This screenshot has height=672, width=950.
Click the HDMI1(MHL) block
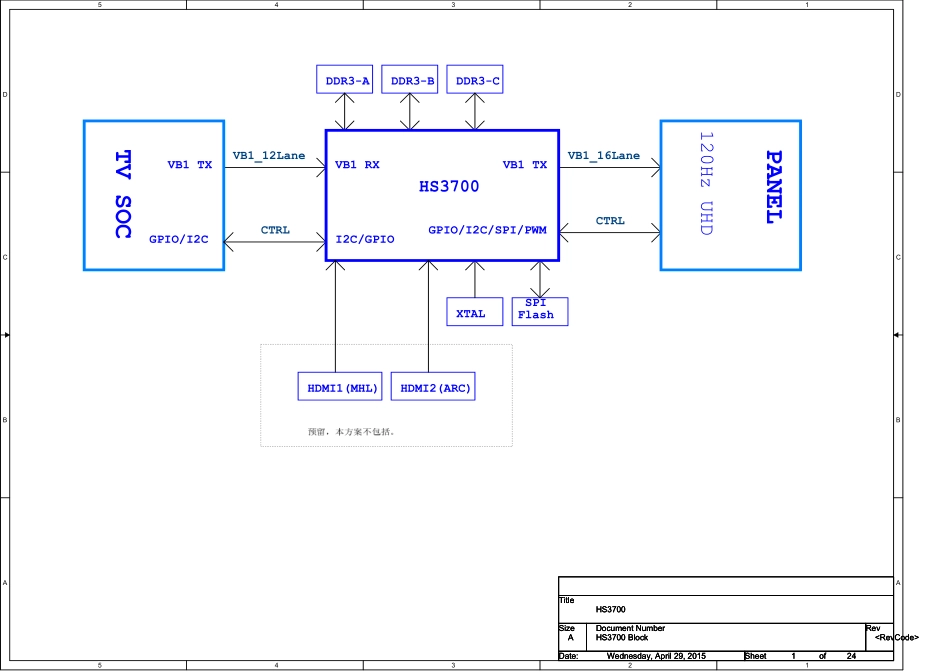click(341, 387)
